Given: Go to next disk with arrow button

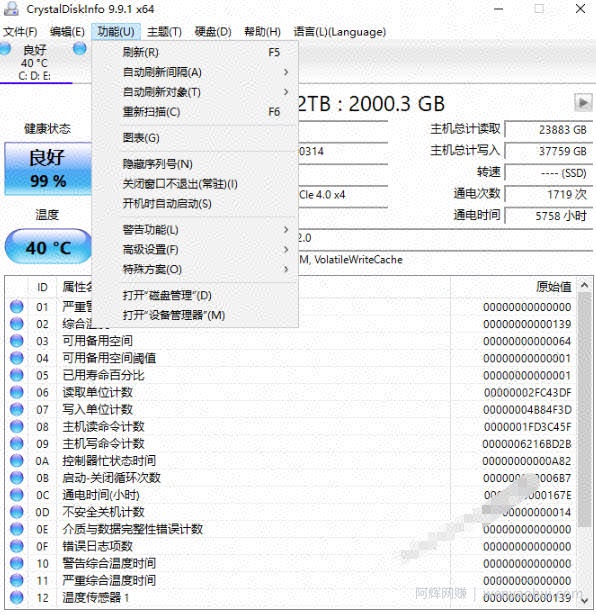Looking at the screenshot, I should (583, 103).
